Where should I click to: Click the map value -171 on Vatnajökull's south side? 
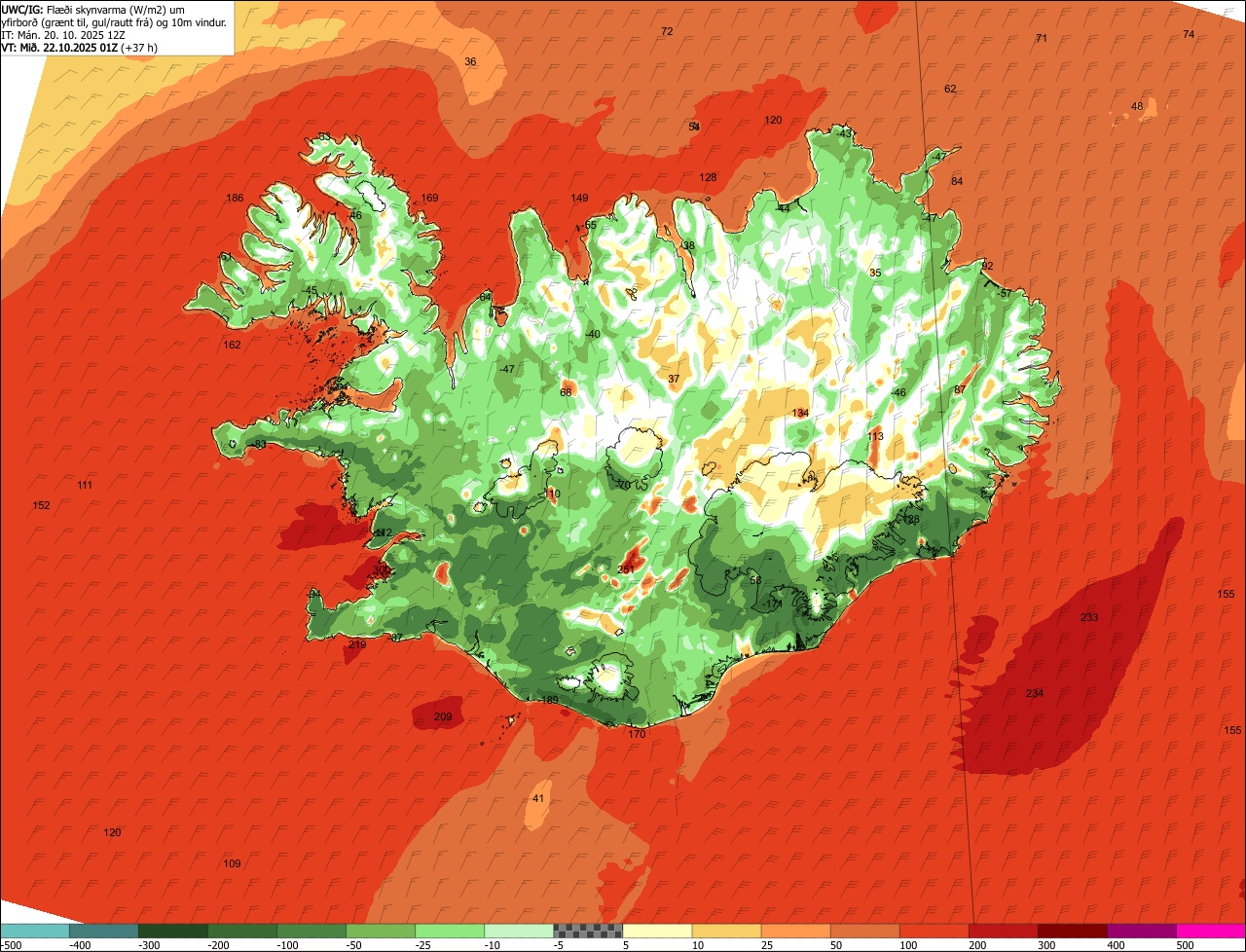[x=773, y=604]
